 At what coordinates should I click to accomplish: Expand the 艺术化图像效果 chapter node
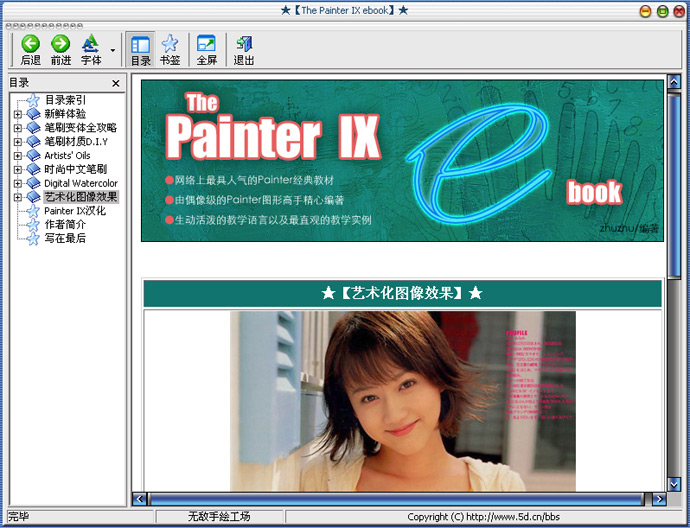[x=17, y=197]
